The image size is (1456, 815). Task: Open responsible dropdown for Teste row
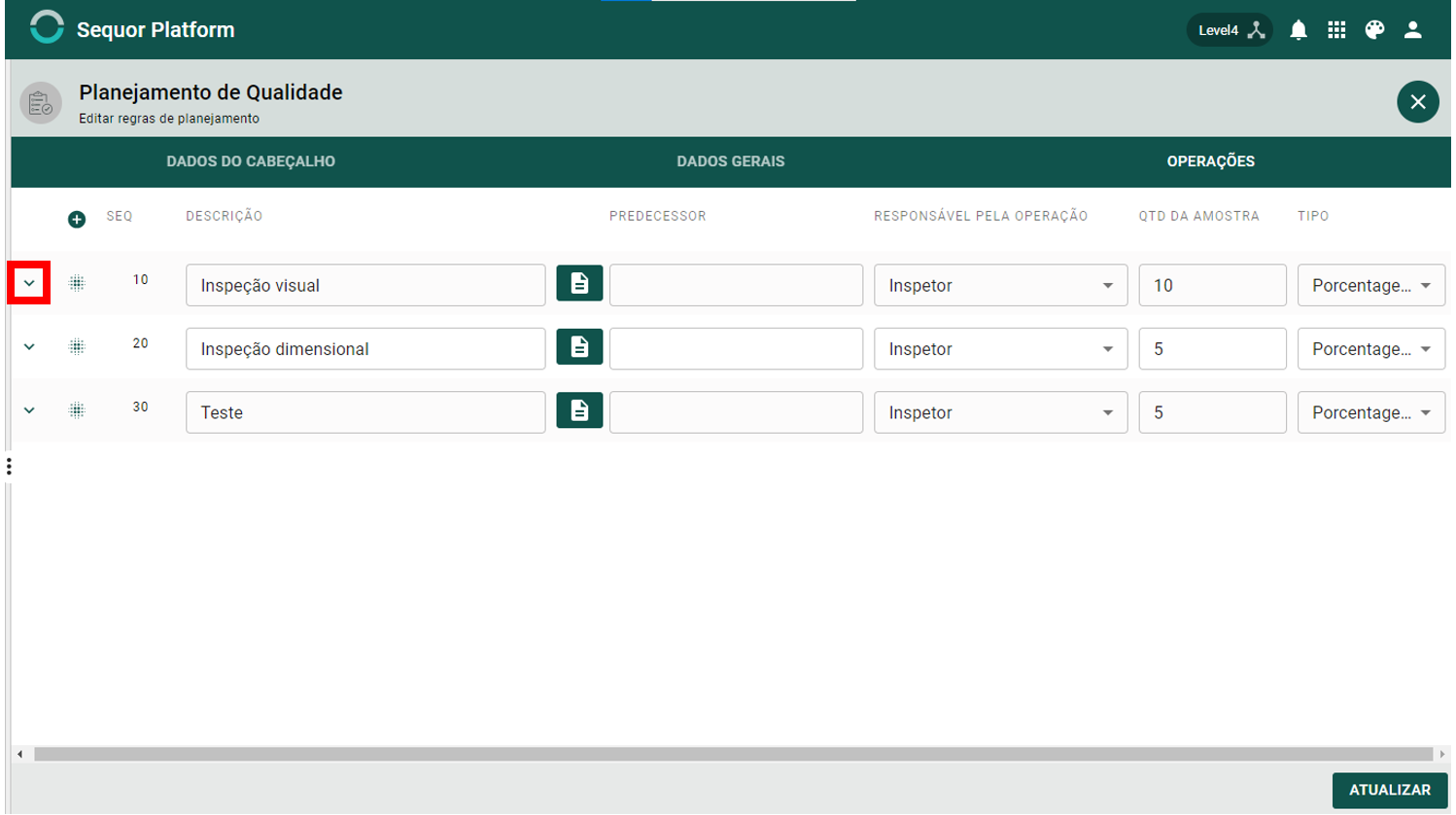click(x=1000, y=412)
